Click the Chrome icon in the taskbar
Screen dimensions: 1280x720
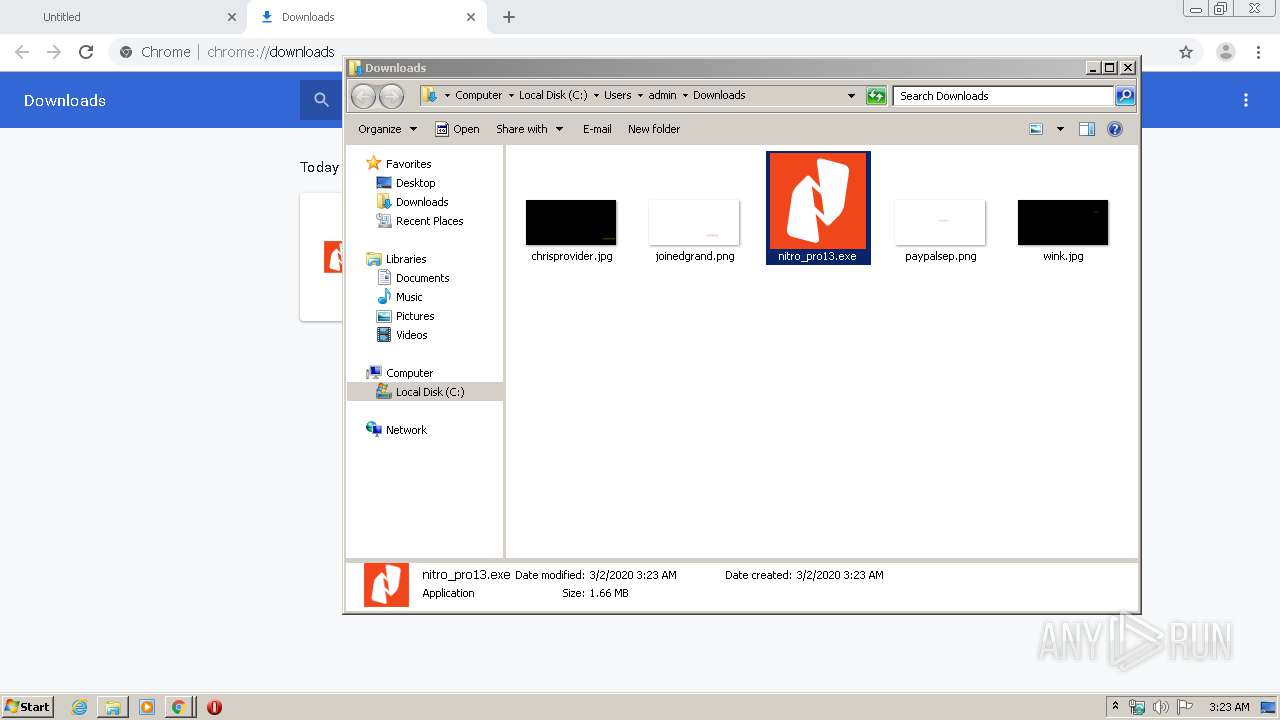coord(178,707)
